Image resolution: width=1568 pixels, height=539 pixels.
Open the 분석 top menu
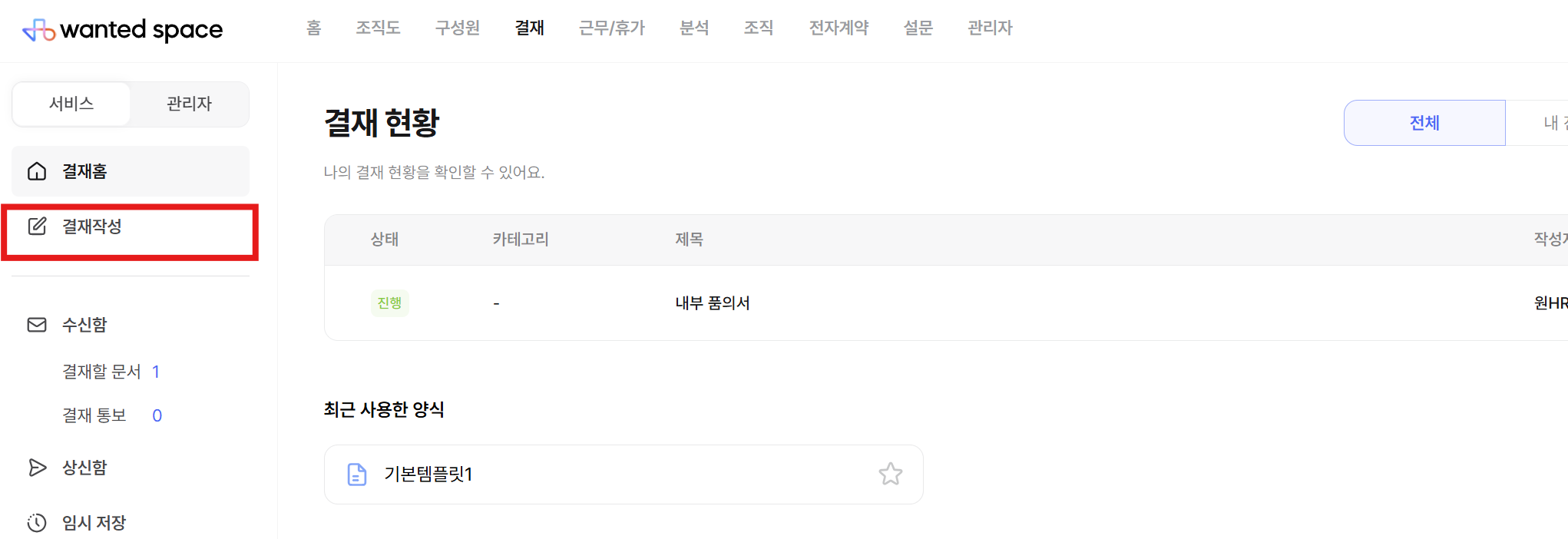[694, 28]
